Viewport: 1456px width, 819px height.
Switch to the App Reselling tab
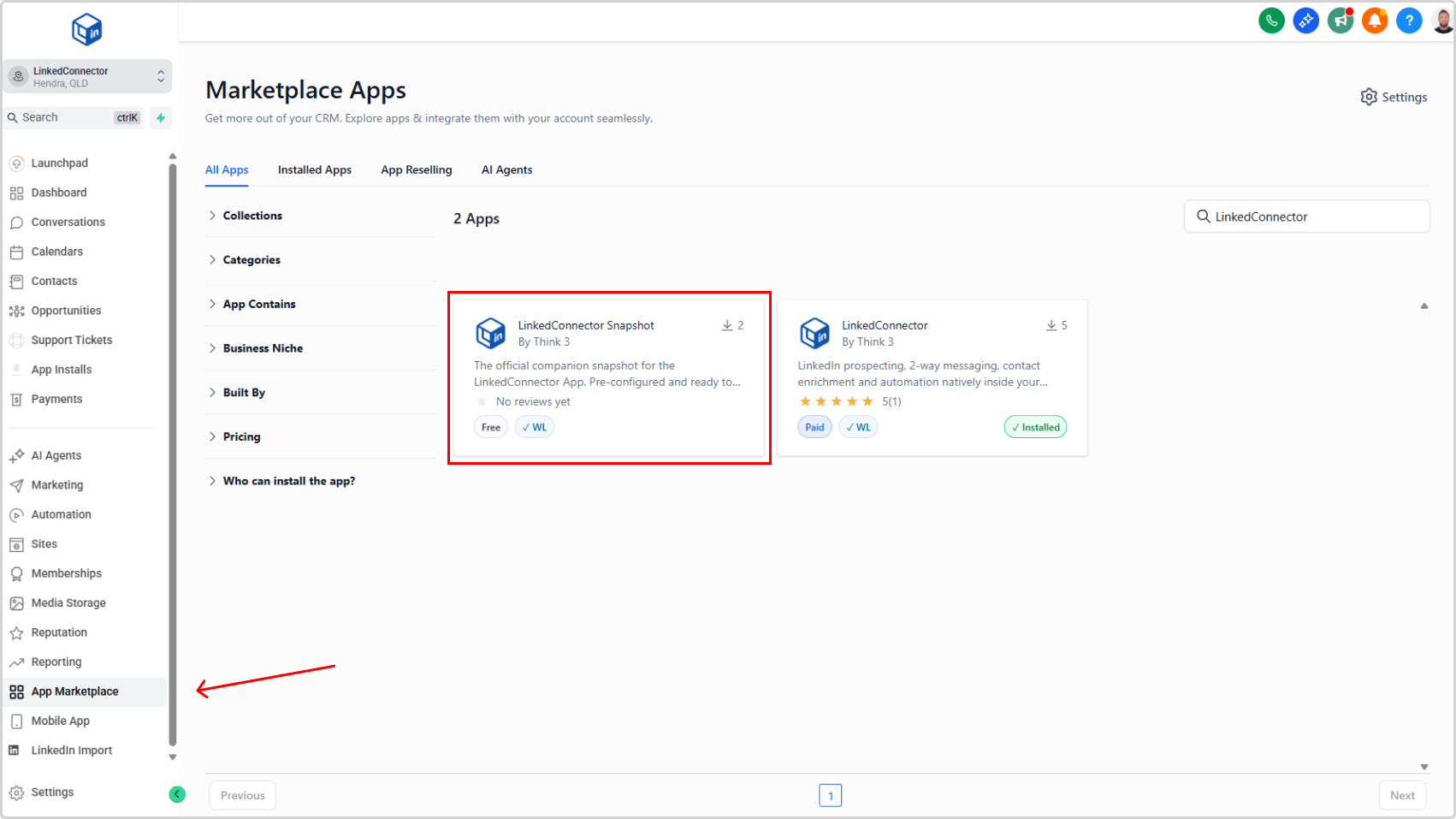[x=416, y=170]
